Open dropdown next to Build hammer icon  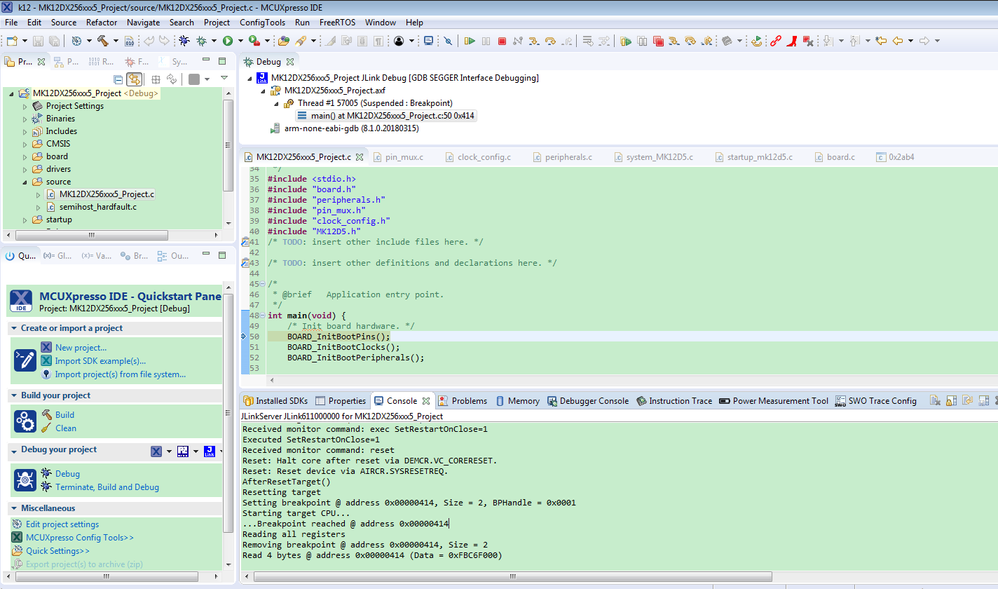[116, 41]
